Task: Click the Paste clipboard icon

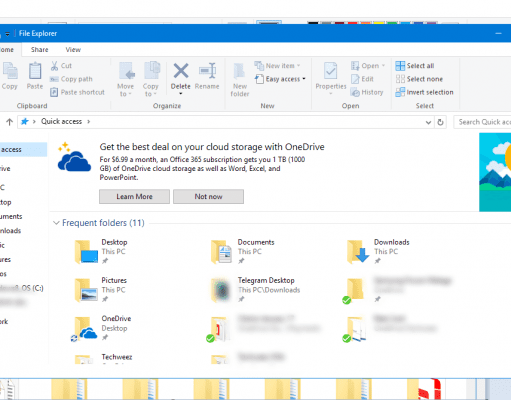Action: [x=35, y=71]
